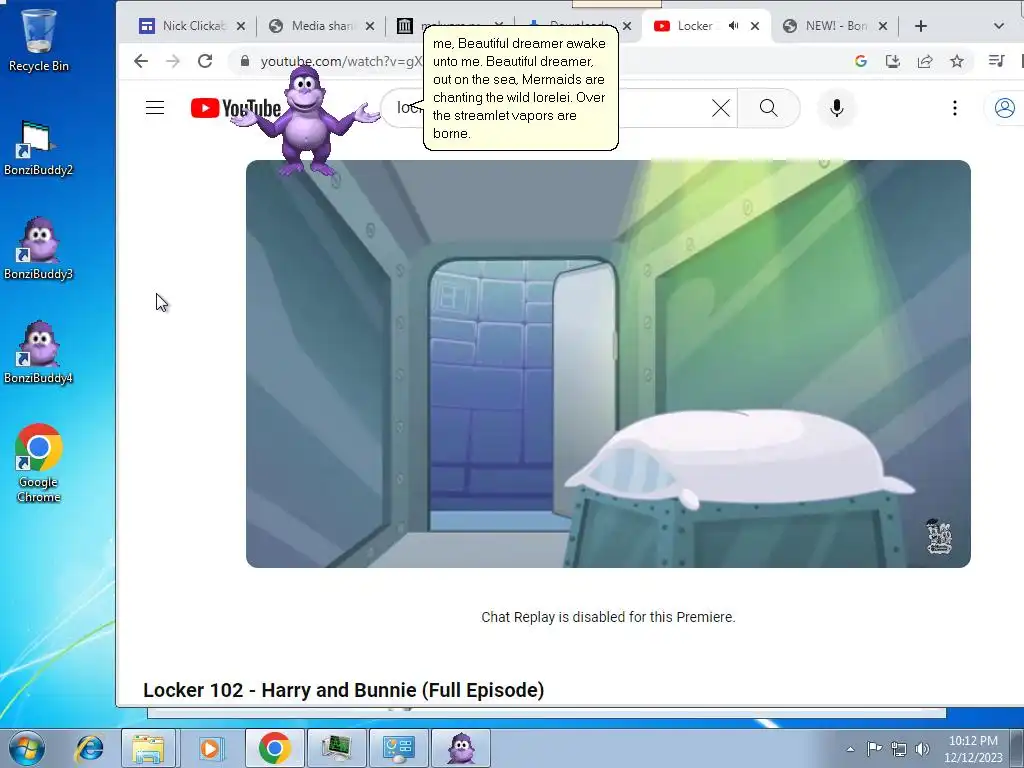Clear the YouTube search box
This screenshot has width=1024, height=768.
pyautogui.click(x=721, y=108)
